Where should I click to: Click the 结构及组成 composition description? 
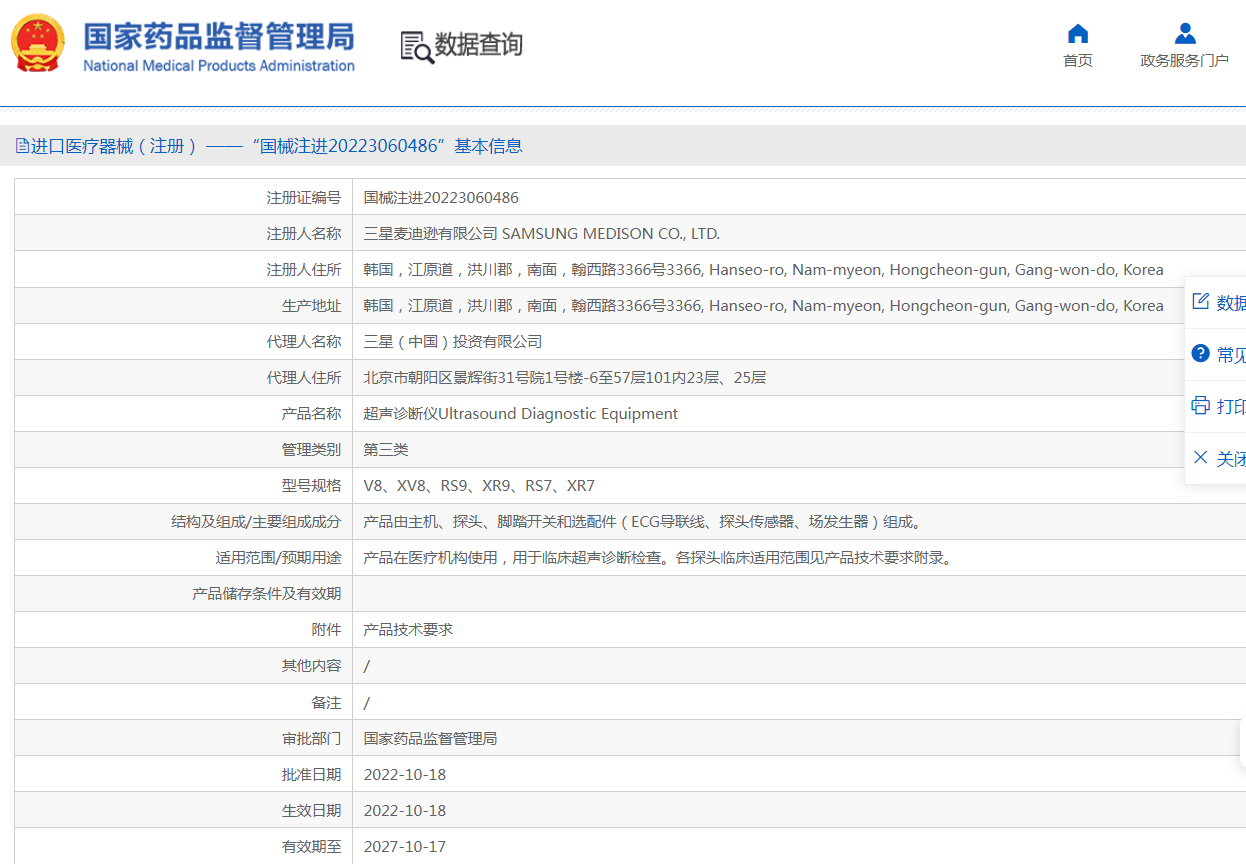643,522
